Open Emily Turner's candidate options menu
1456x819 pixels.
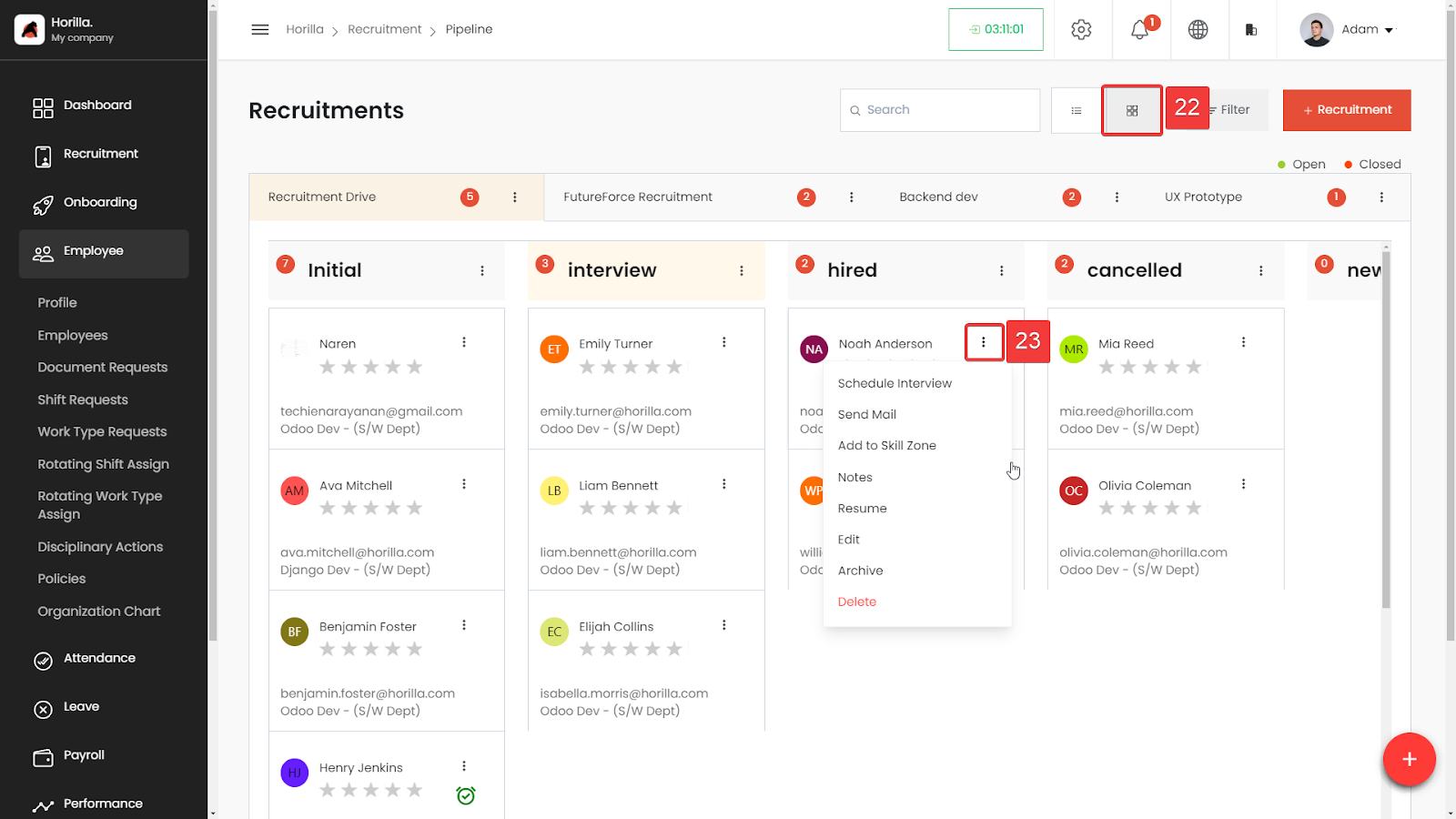click(724, 343)
